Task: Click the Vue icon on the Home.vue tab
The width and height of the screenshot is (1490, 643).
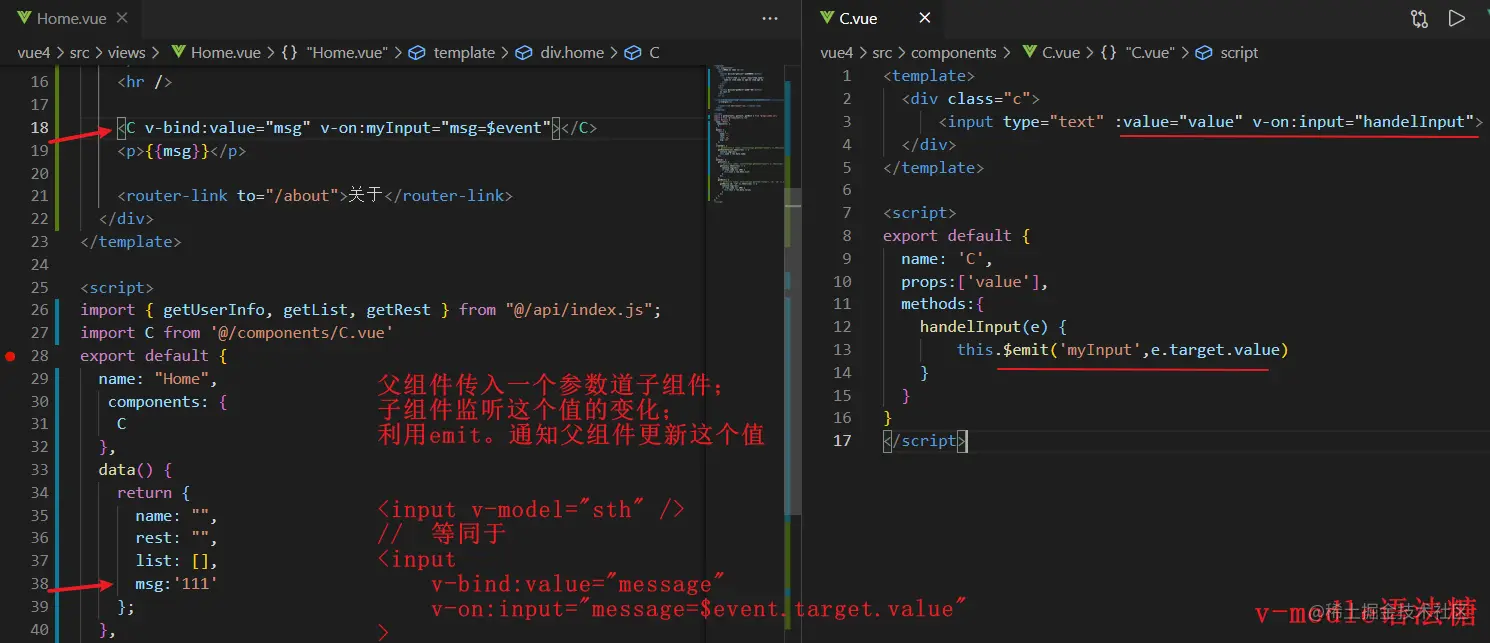Action: 23,18
